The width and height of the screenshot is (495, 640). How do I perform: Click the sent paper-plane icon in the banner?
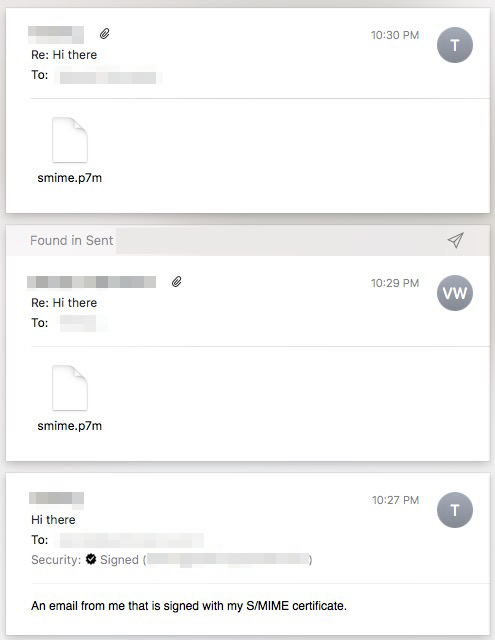tap(455, 240)
